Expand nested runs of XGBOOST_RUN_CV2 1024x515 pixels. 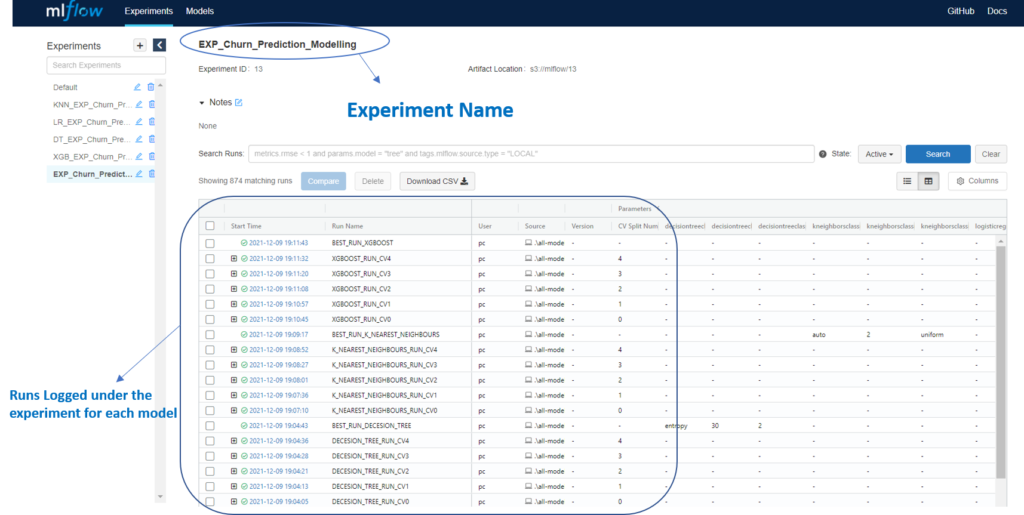pos(234,289)
